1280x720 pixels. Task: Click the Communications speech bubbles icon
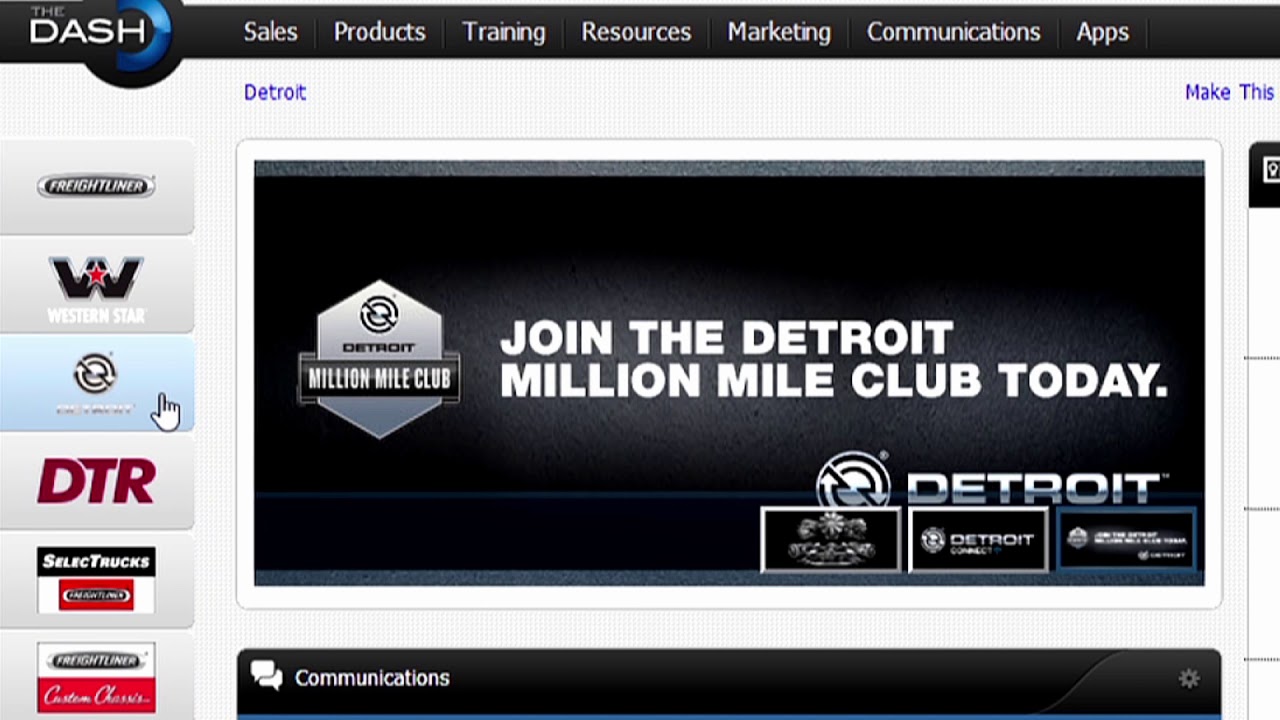(266, 677)
